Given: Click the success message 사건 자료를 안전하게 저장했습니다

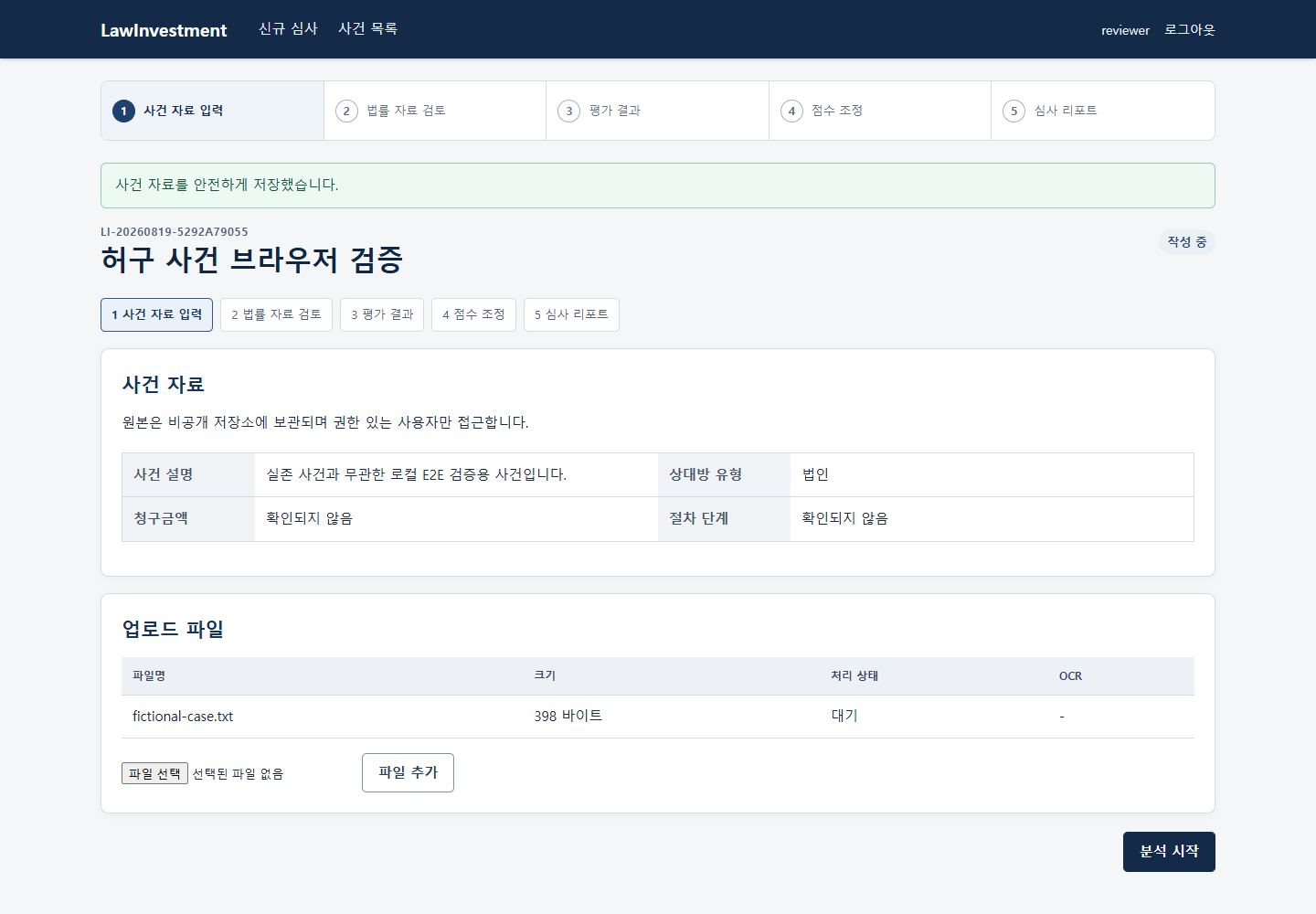Looking at the screenshot, I should tap(227, 185).
